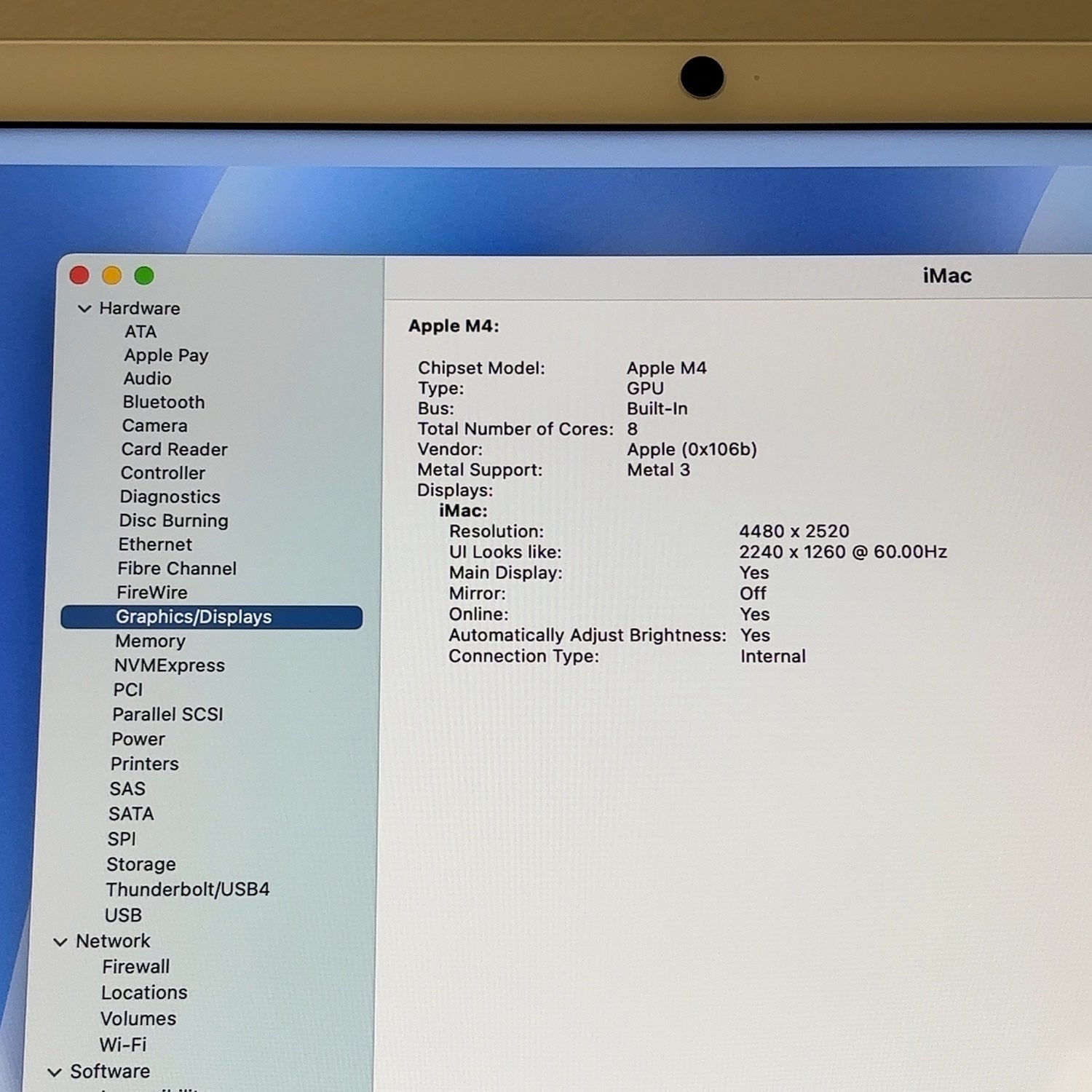The height and width of the screenshot is (1092, 1092).
Task: Select the Power hardware item
Action: [x=138, y=739]
